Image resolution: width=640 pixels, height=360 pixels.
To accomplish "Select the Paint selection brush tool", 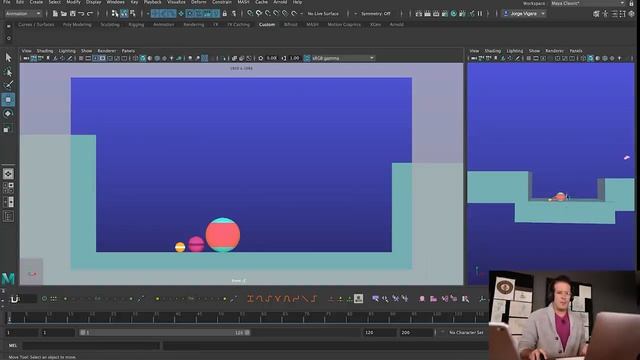I will [8, 85].
